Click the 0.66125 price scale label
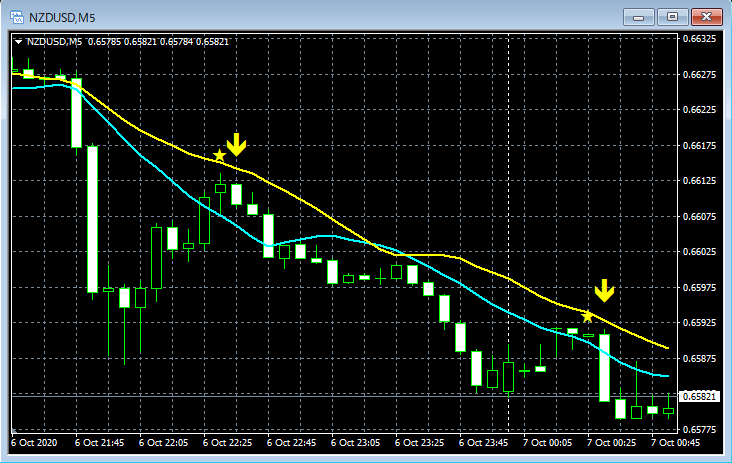 coord(699,181)
